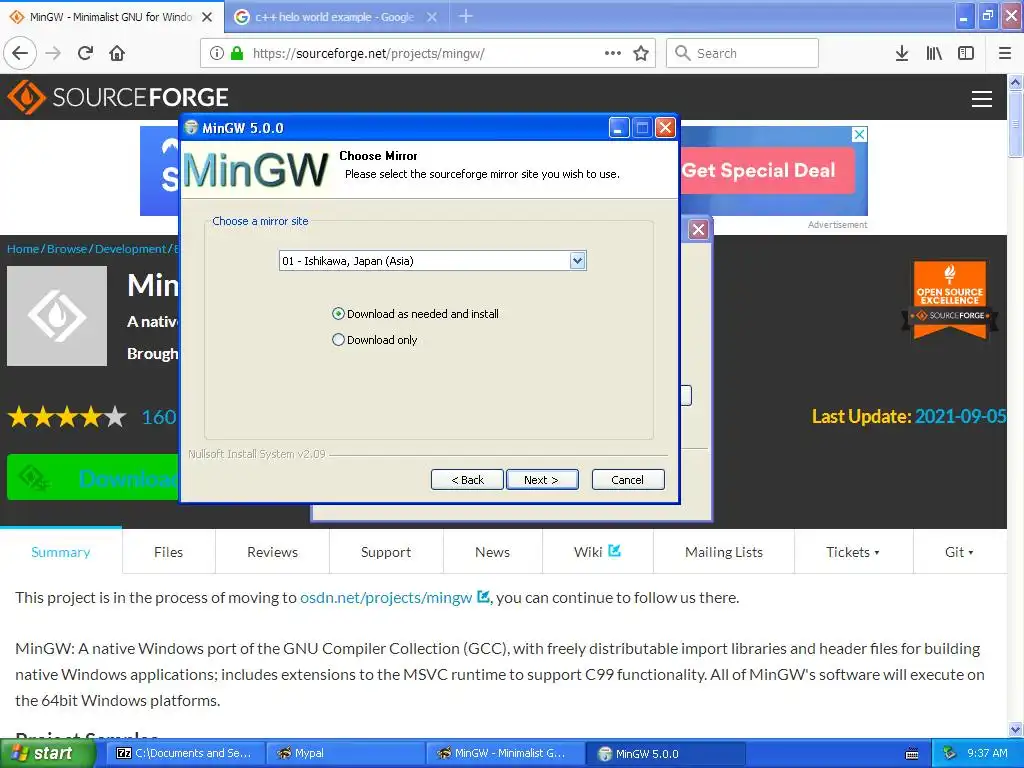Toggle the browser sidebar icon
Image resolution: width=1024 pixels, height=768 pixels.
click(965, 54)
